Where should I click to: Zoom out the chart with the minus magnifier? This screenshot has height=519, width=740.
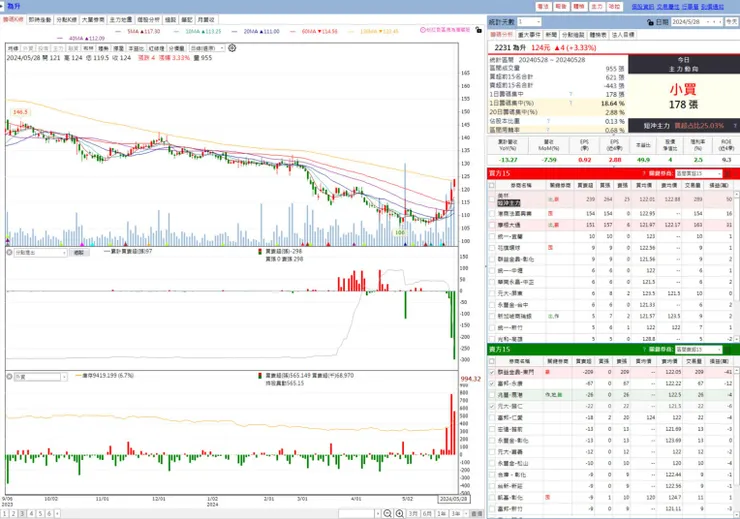(387, 513)
